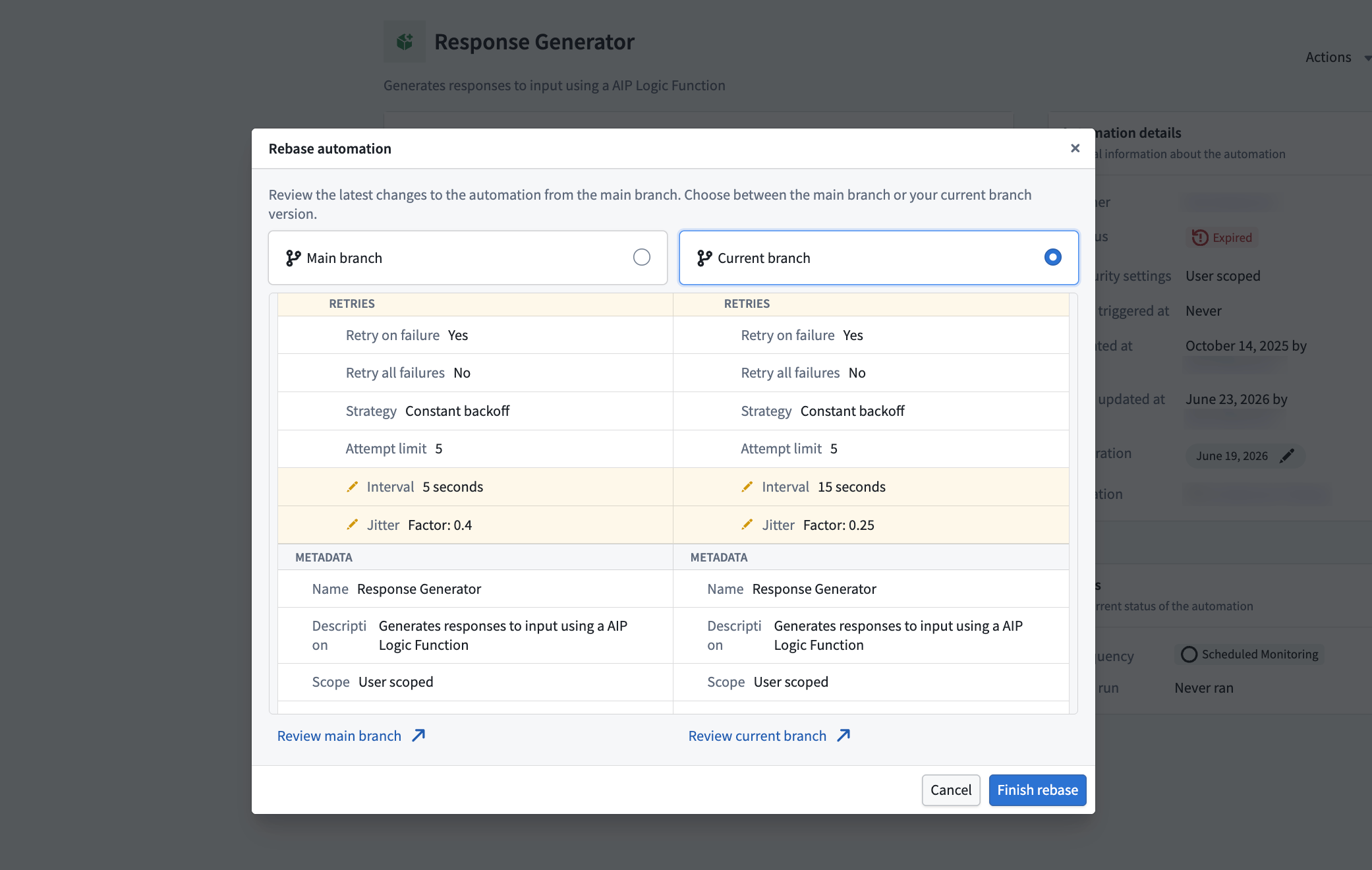
Task: Click the Current branch git icon
Action: pos(704,258)
